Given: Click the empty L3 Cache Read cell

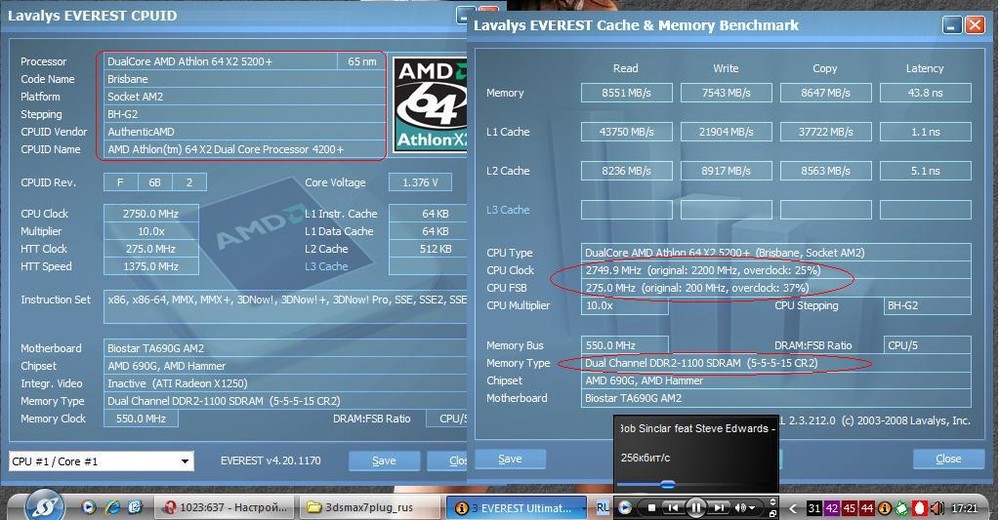Looking at the screenshot, I should tap(626, 210).
